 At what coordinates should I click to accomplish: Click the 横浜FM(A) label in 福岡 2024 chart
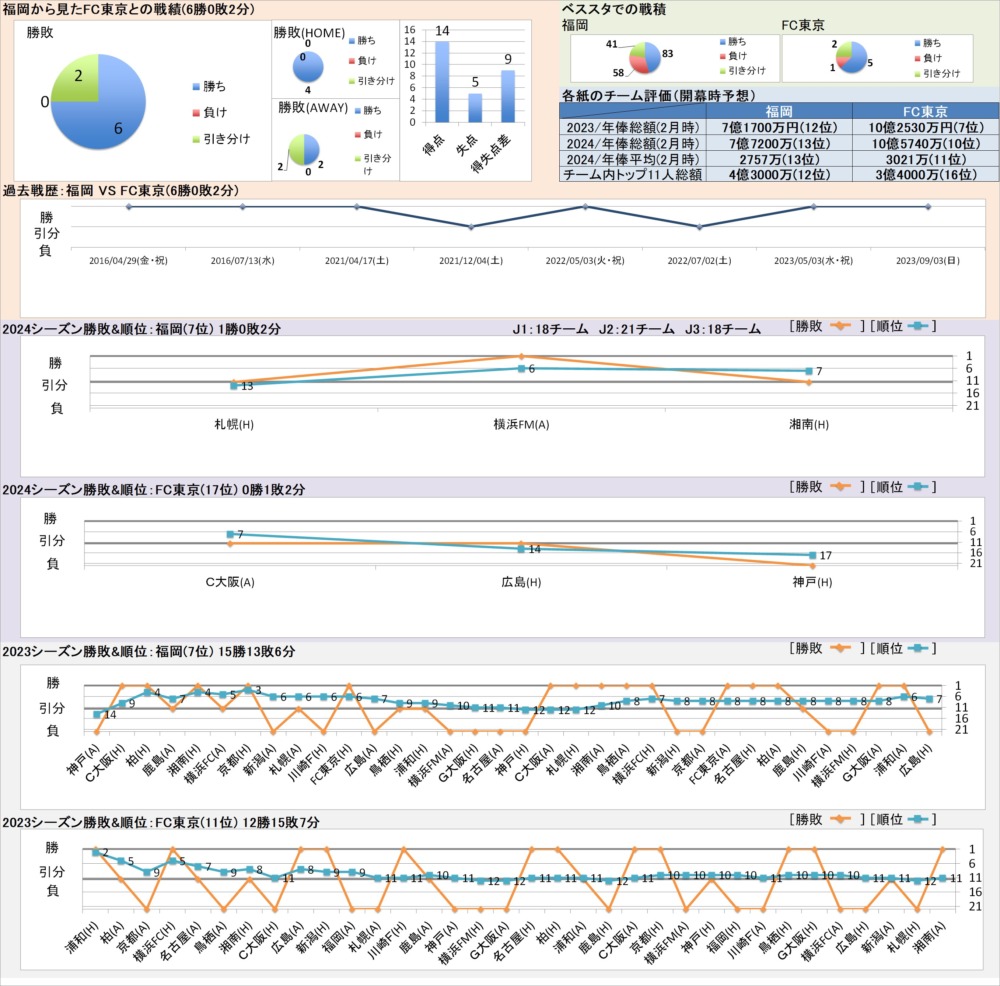click(x=521, y=424)
